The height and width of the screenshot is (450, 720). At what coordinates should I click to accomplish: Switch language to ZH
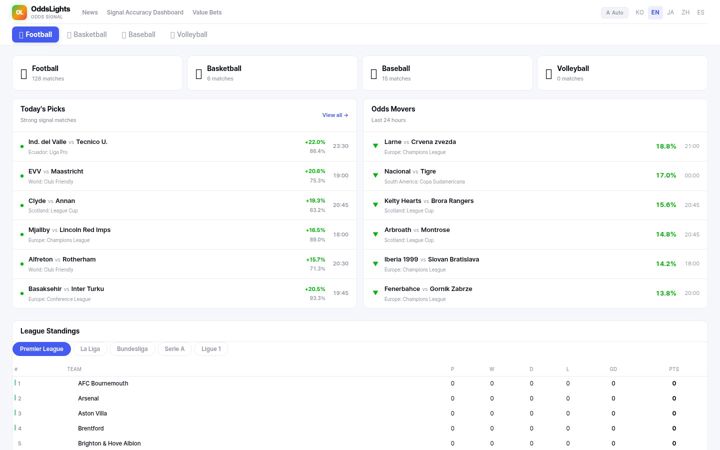point(686,12)
